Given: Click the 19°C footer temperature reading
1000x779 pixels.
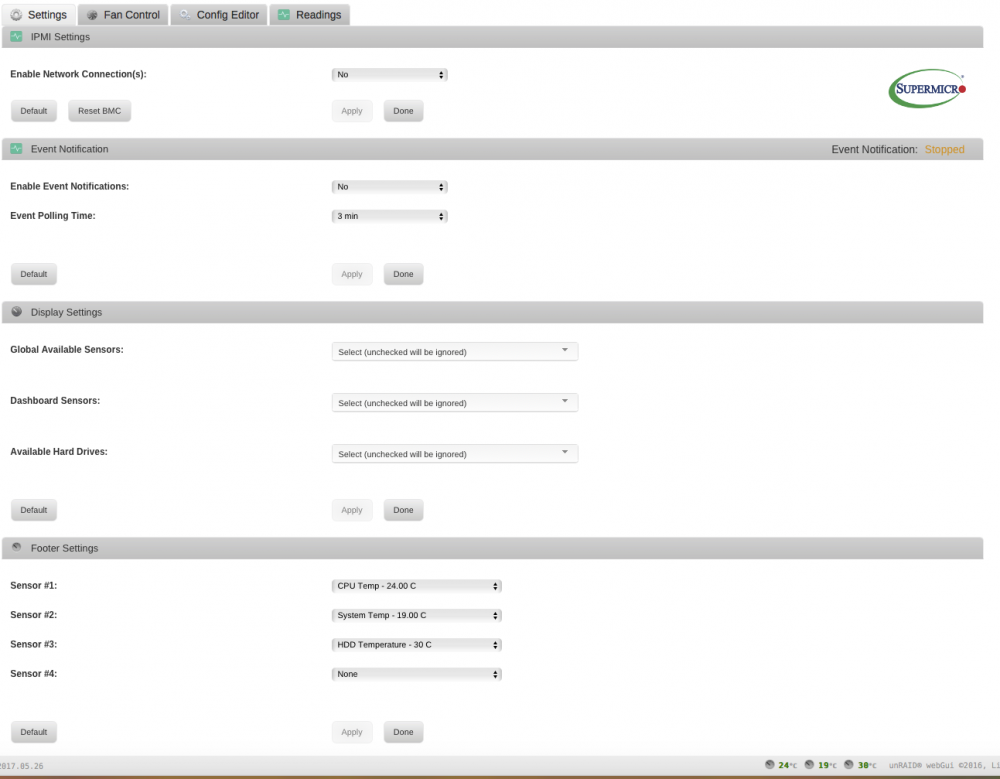Looking at the screenshot, I should coord(827,765).
